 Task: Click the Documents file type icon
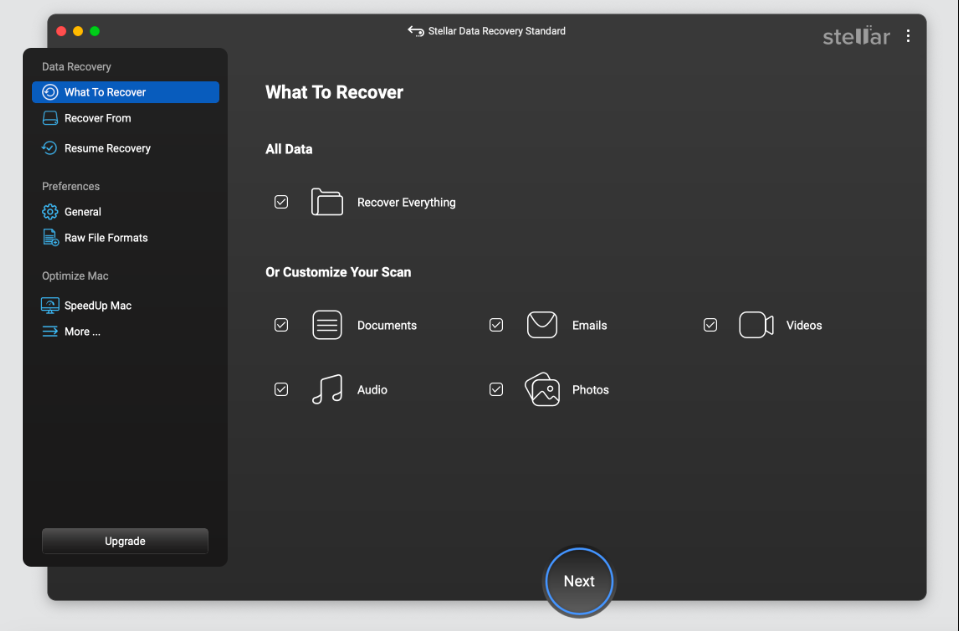tap(327, 325)
